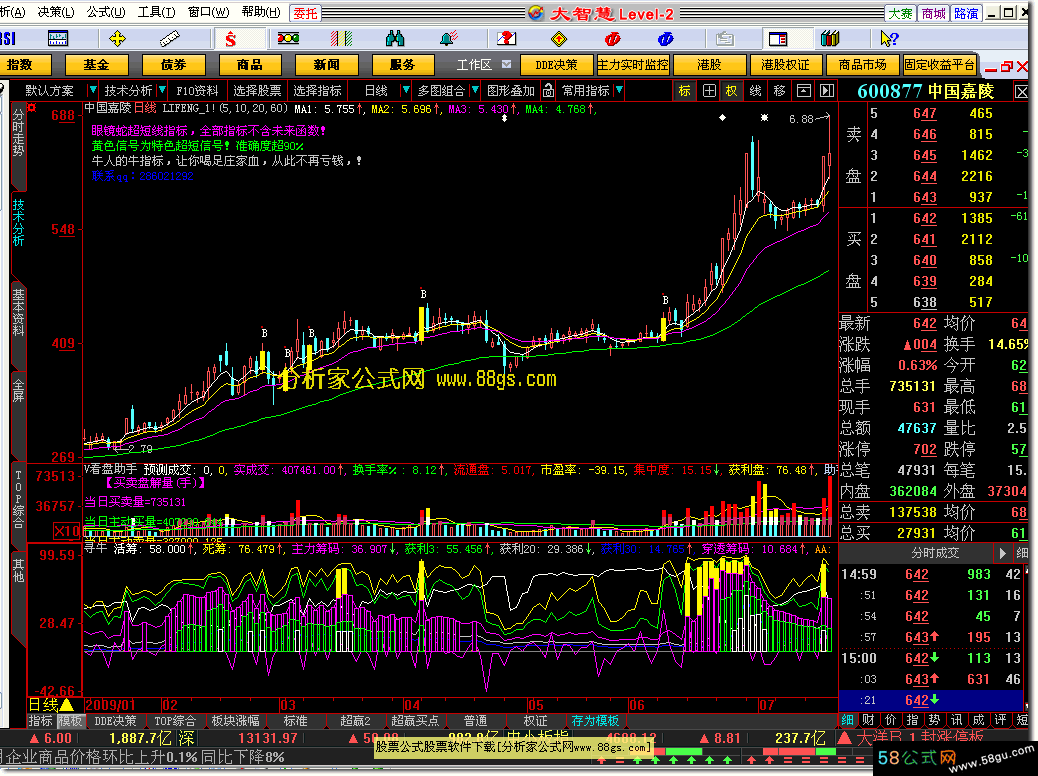Toggle the 评 comment tab in bottom right
Viewport: 1038px width, 776px height.
[x=1000, y=720]
